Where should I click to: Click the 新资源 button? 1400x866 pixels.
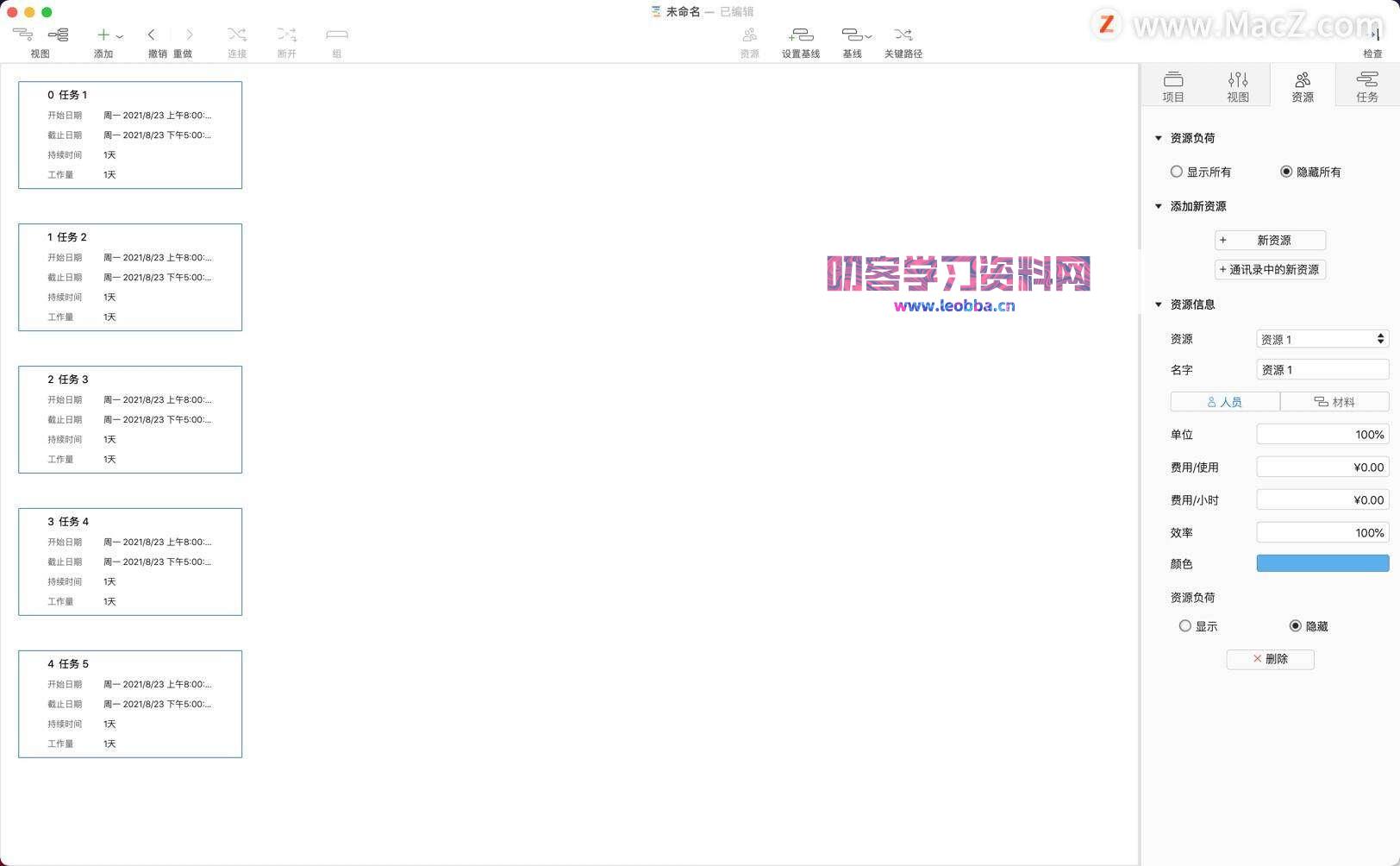click(1271, 240)
